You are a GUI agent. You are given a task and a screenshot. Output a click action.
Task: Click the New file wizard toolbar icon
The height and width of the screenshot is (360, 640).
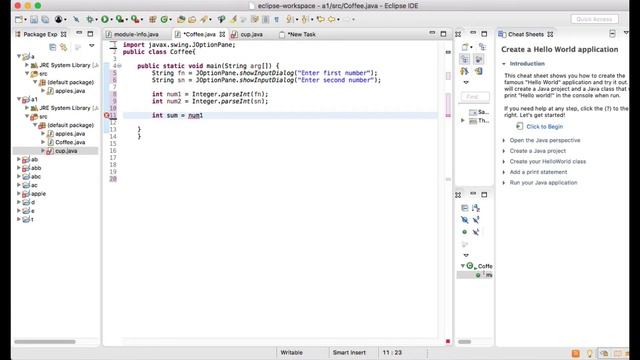19,19
